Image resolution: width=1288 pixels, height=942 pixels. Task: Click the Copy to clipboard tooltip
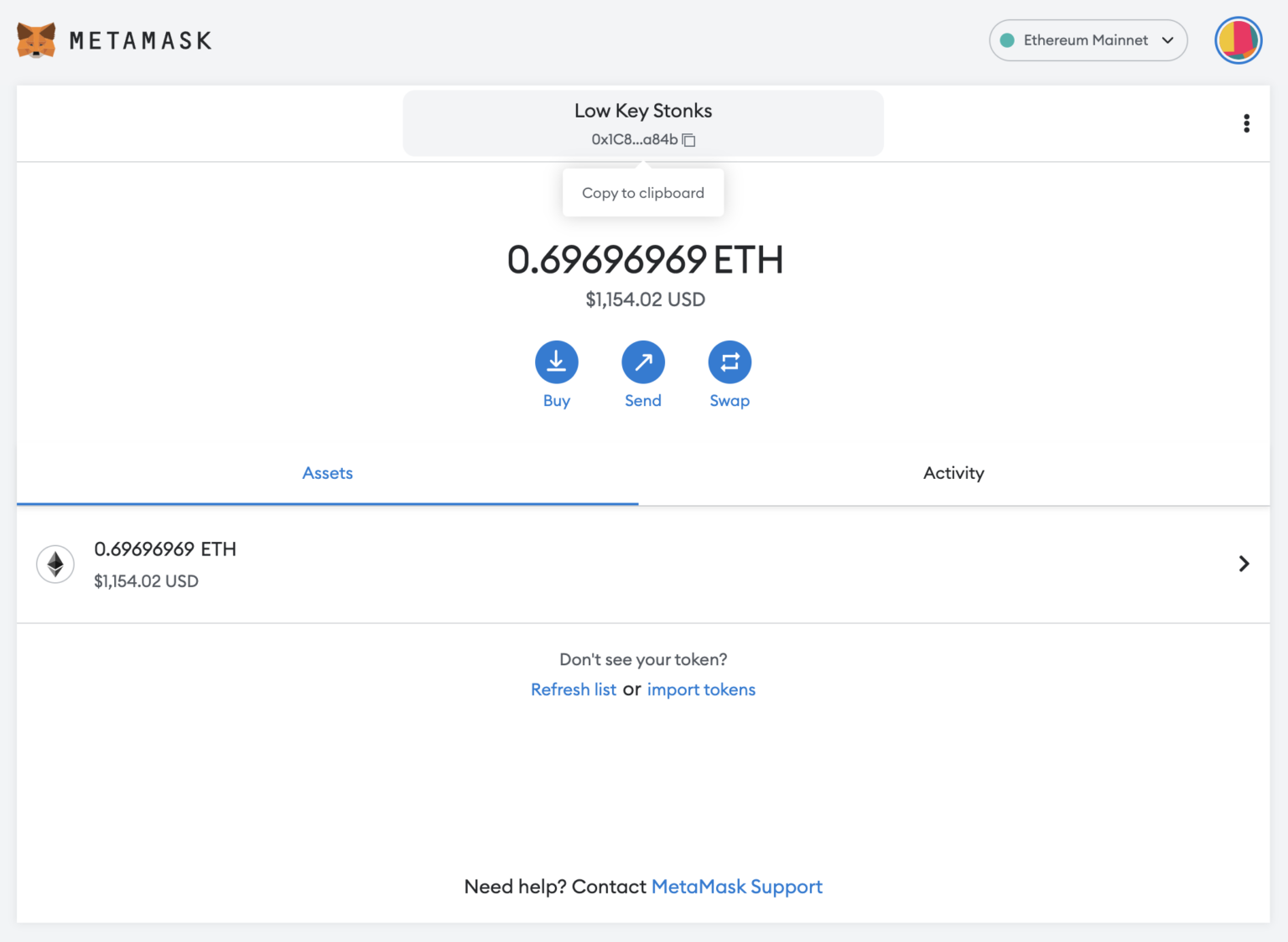pos(642,192)
